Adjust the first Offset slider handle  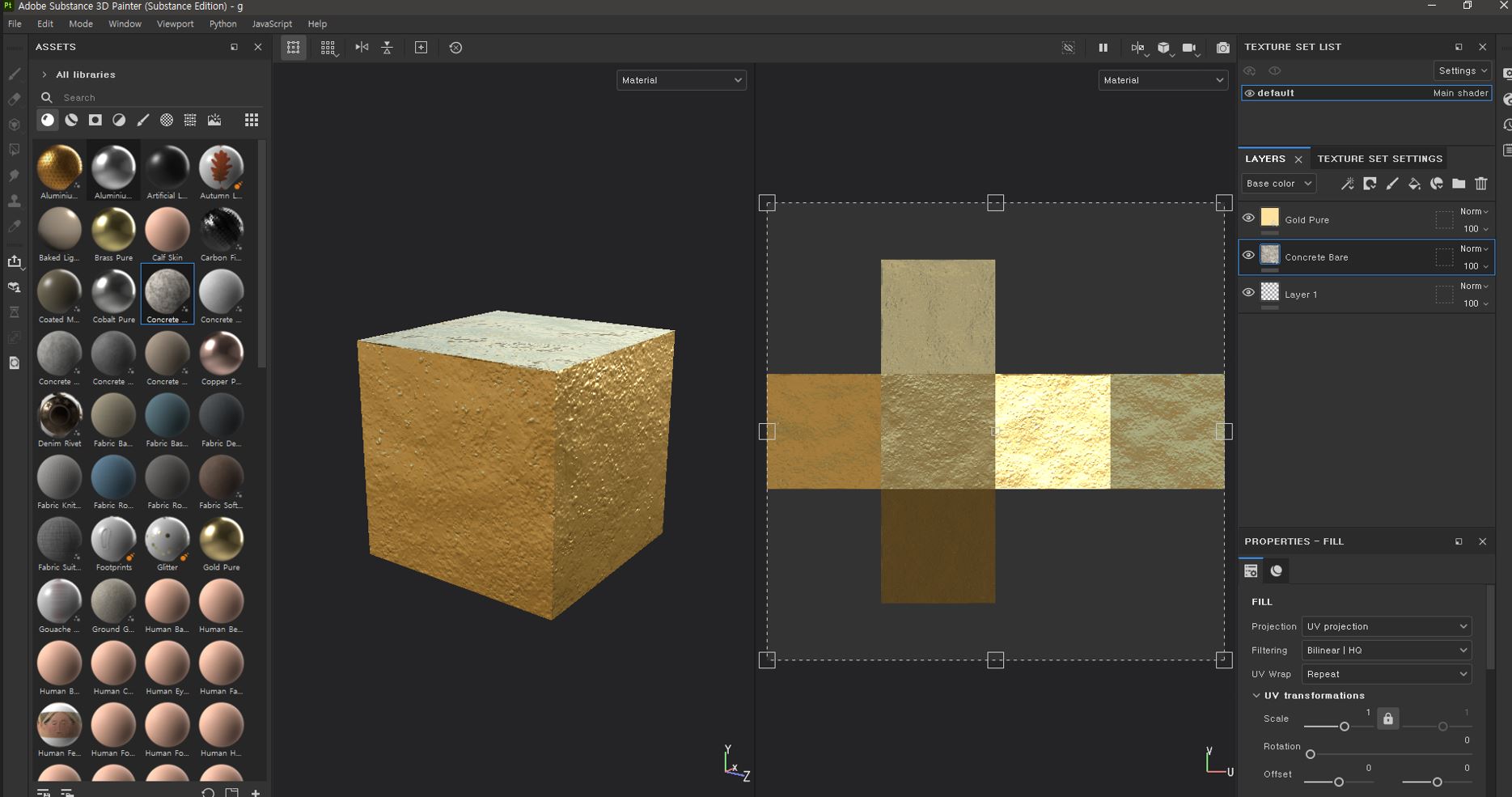(1339, 782)
